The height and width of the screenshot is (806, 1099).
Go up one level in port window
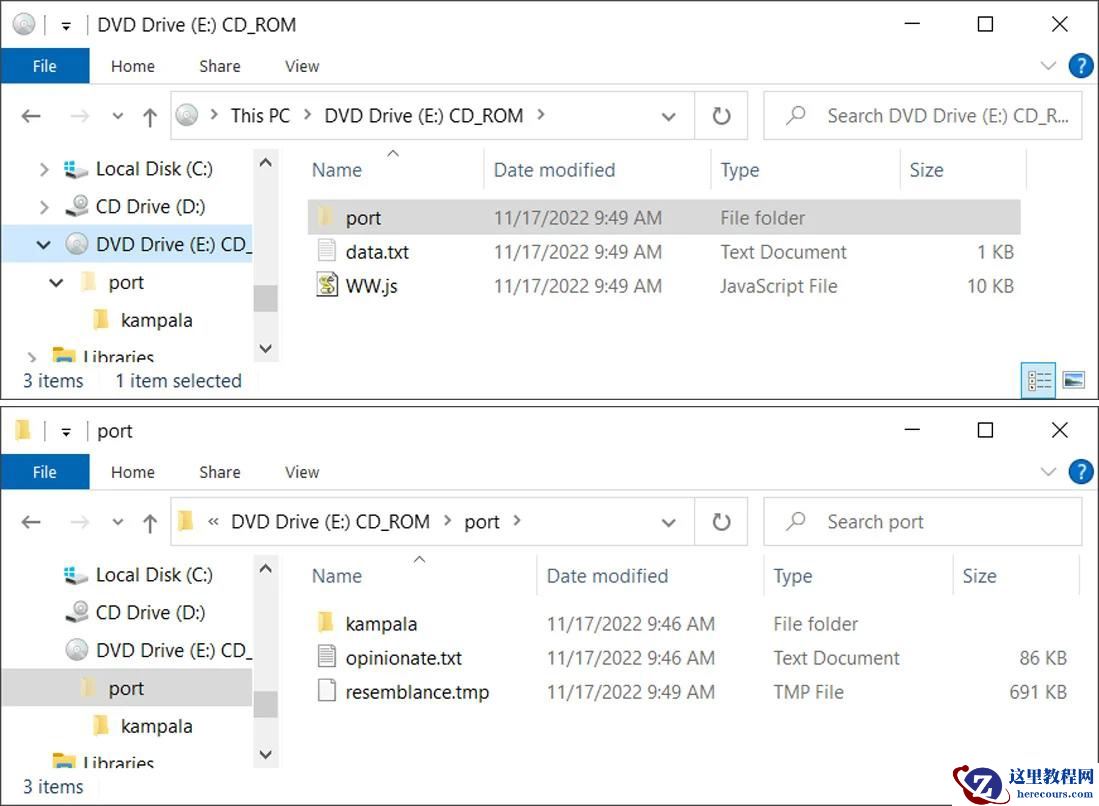pos(150,522)
